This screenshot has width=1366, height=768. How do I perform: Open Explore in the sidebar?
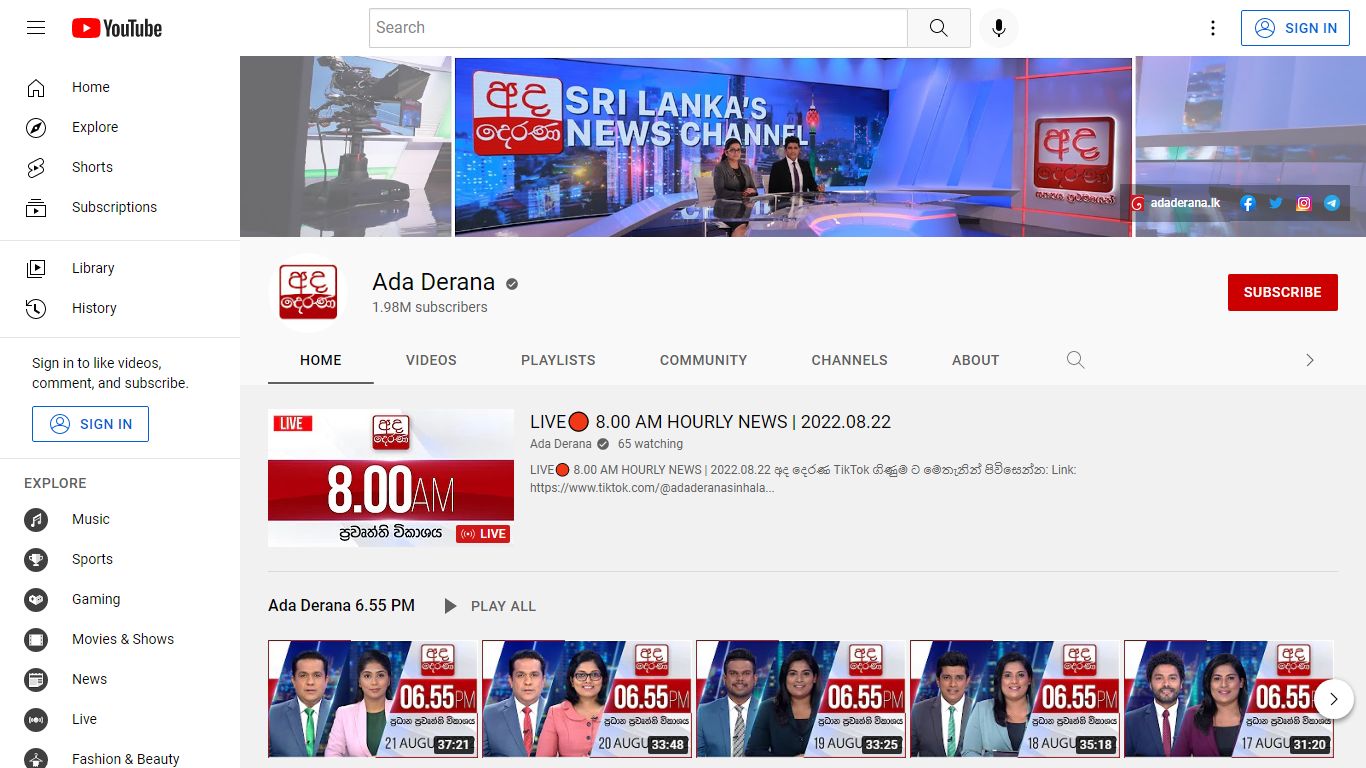[120, 127]
